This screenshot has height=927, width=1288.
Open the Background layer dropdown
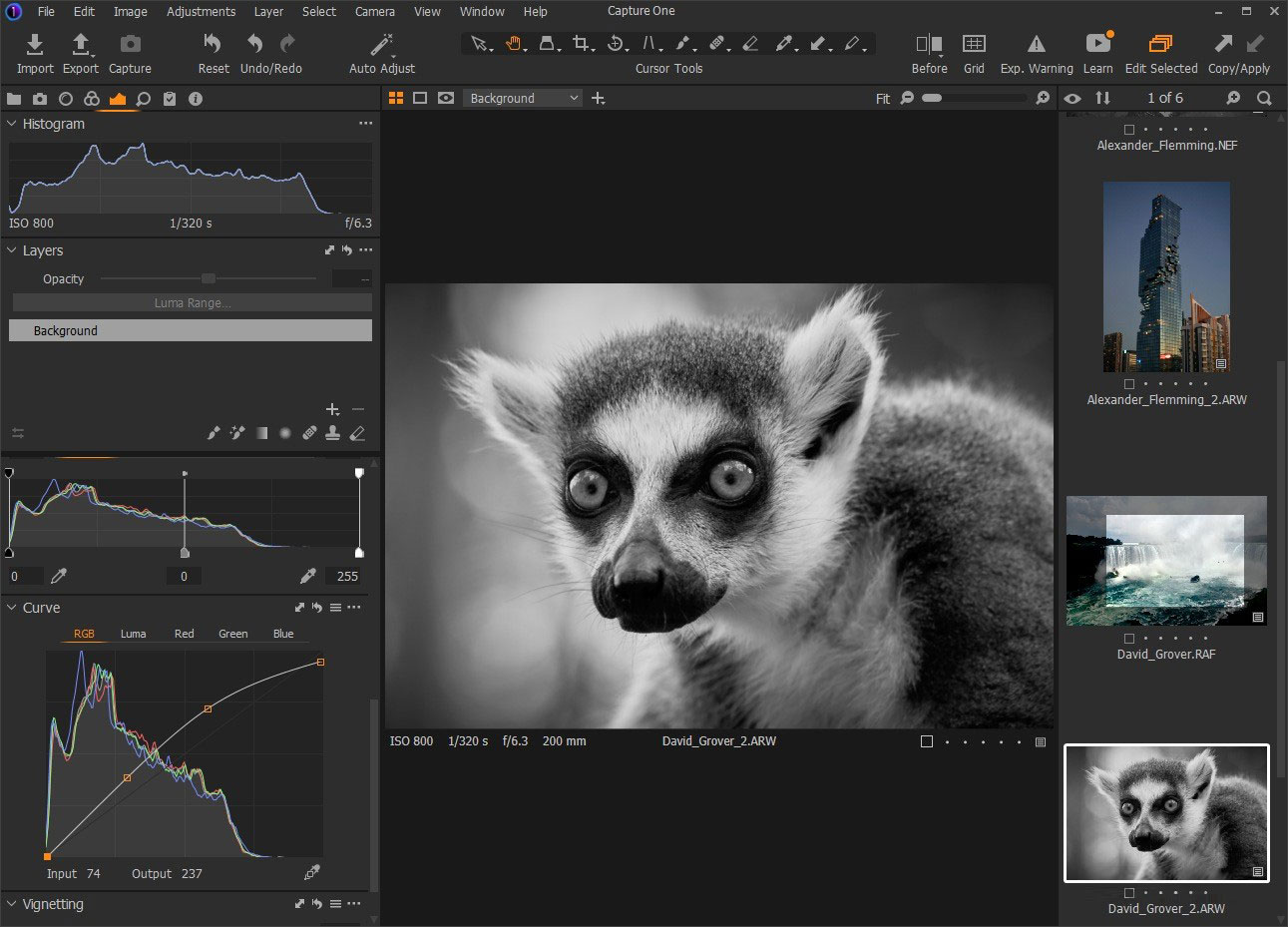click(522, 98)
